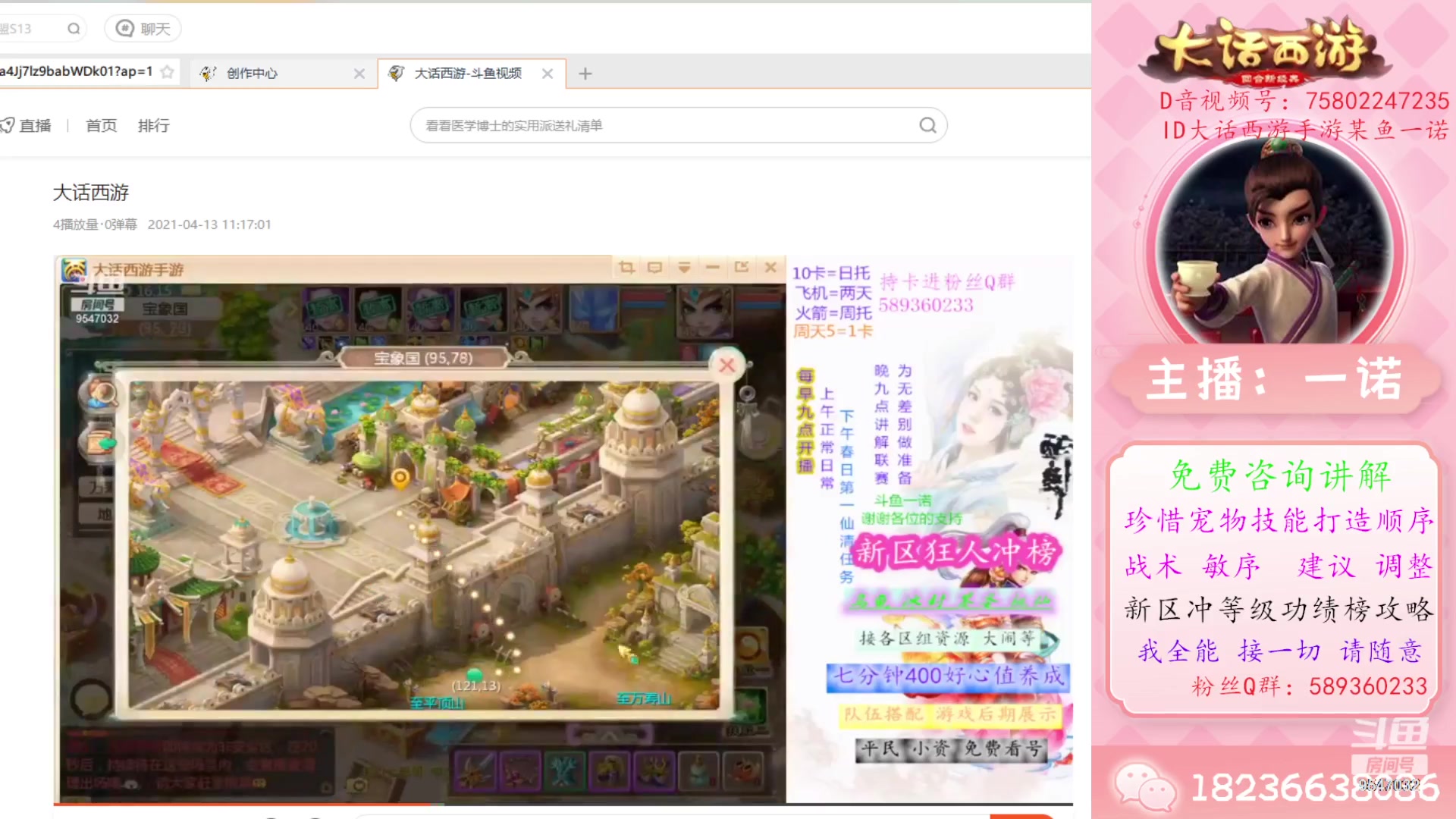This screenshot has height=819, width=1456.
Task: Click the message bubble icon in game titlebar
Action: (654, 267)
